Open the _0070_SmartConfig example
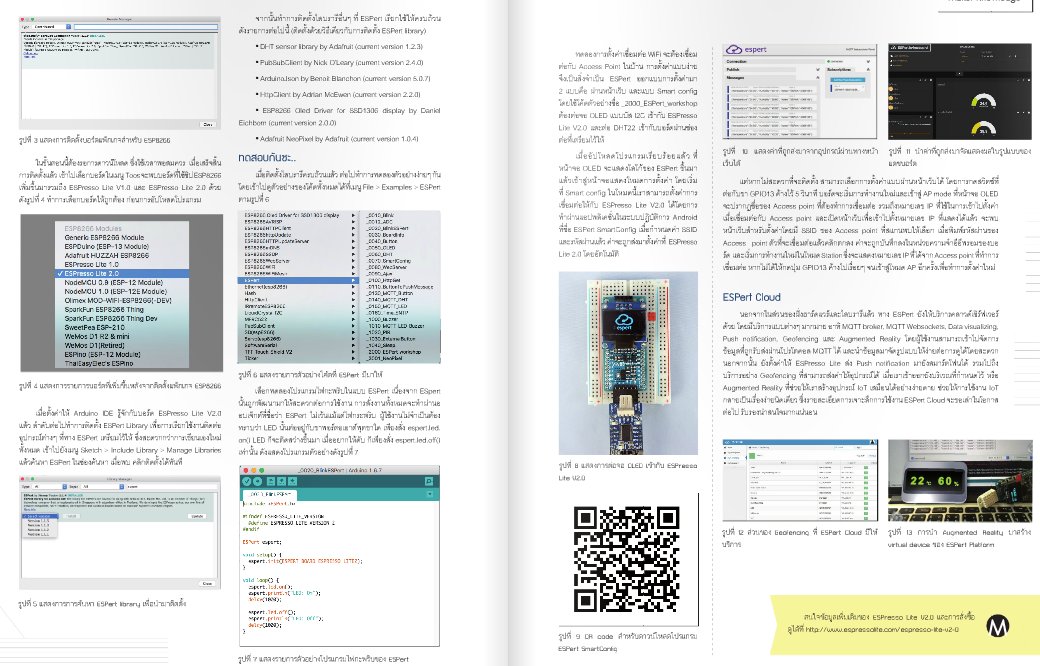Viewport: 1040px width, 666px height. (x=389, y=261)
